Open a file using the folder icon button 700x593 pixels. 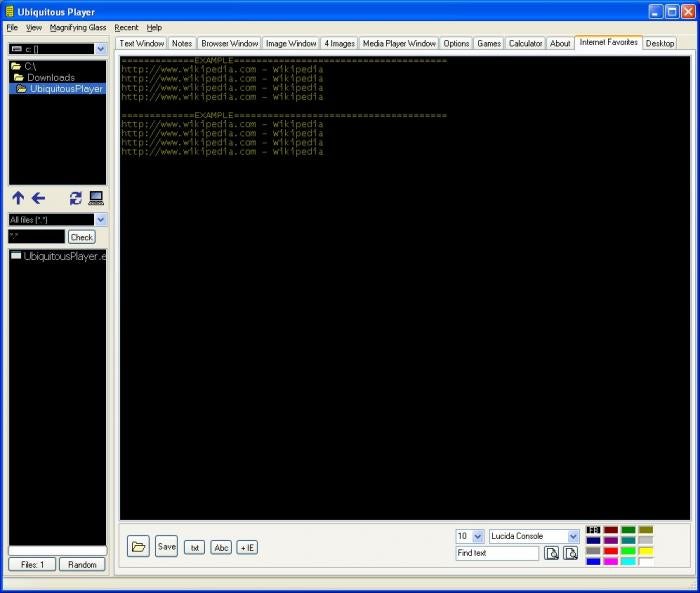pyautogui.click(x=138, y=547)
